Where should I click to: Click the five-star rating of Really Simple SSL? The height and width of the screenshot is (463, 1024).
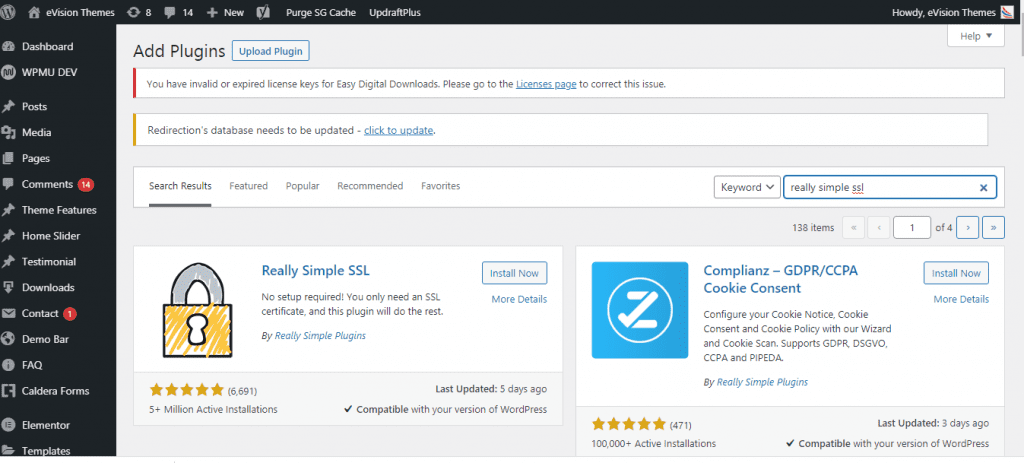[187, 391]
